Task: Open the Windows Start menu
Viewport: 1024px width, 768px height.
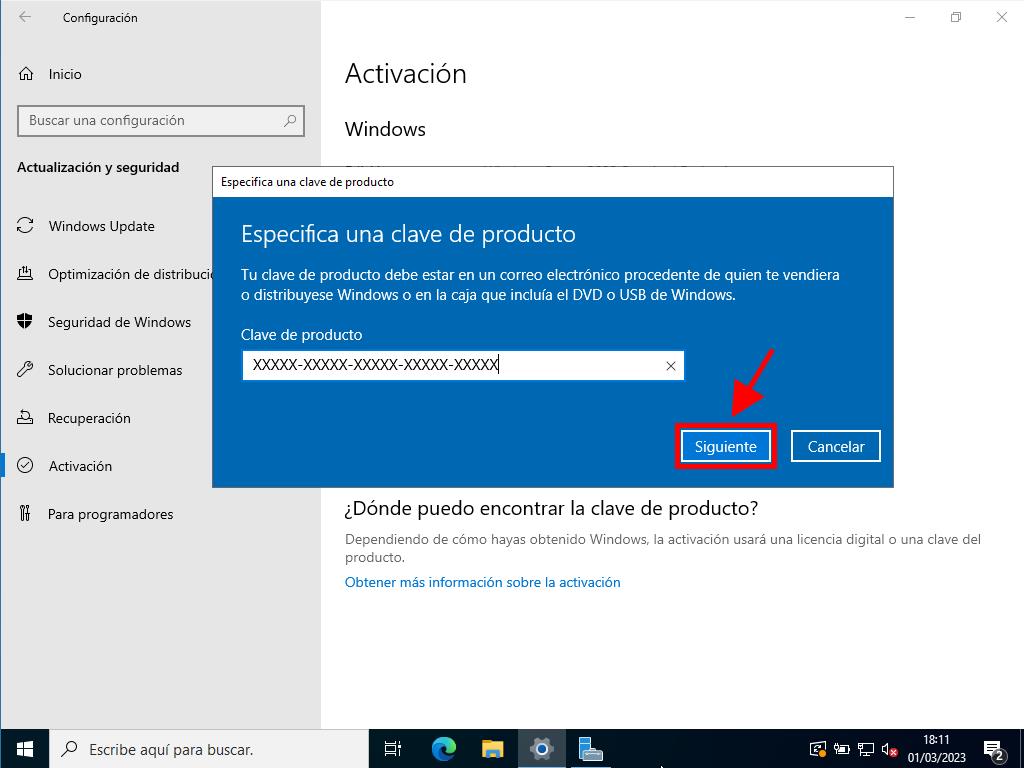Action: tap(24, 748)
